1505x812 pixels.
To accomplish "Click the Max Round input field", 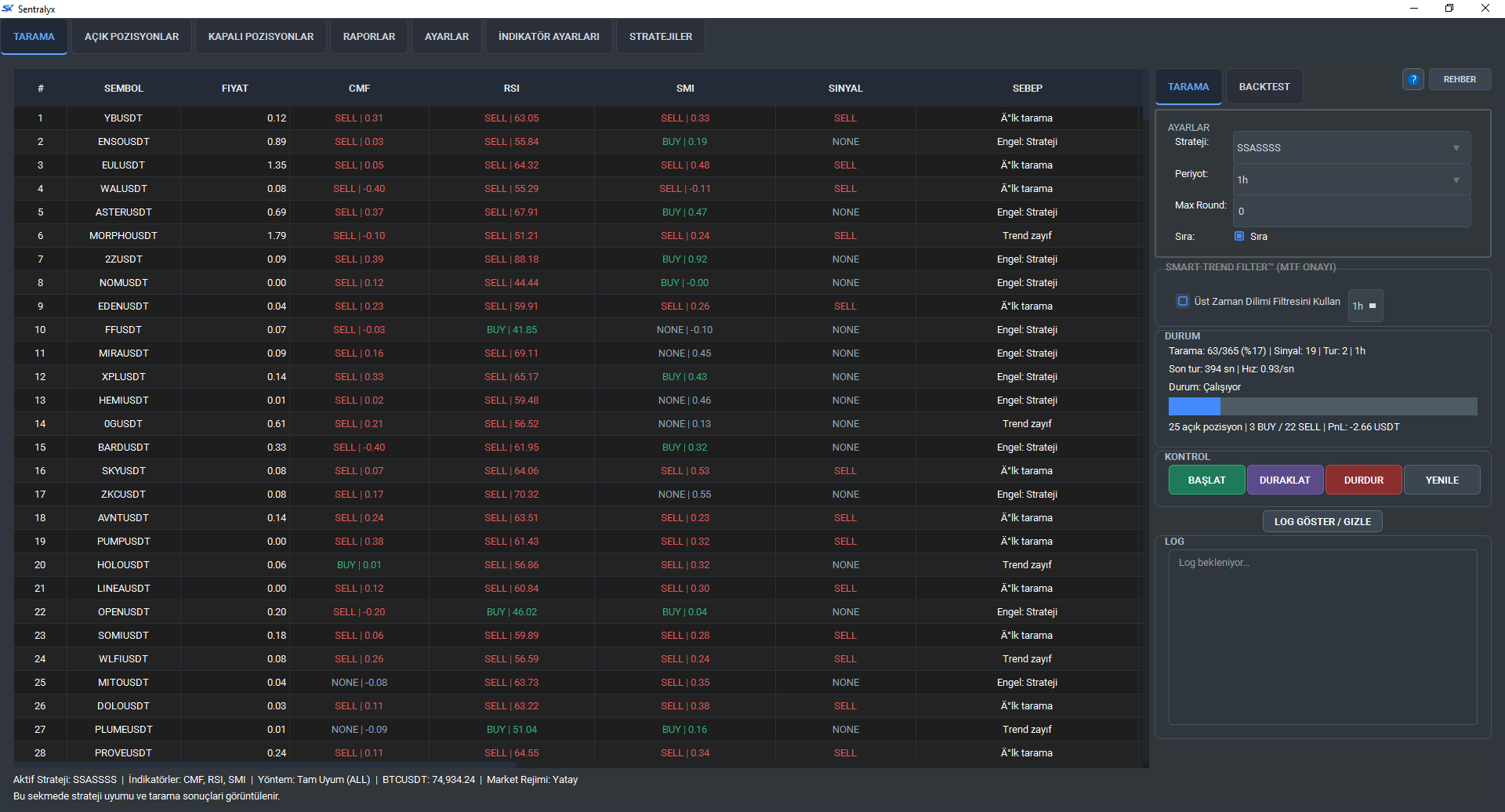I will (1351, 212).
